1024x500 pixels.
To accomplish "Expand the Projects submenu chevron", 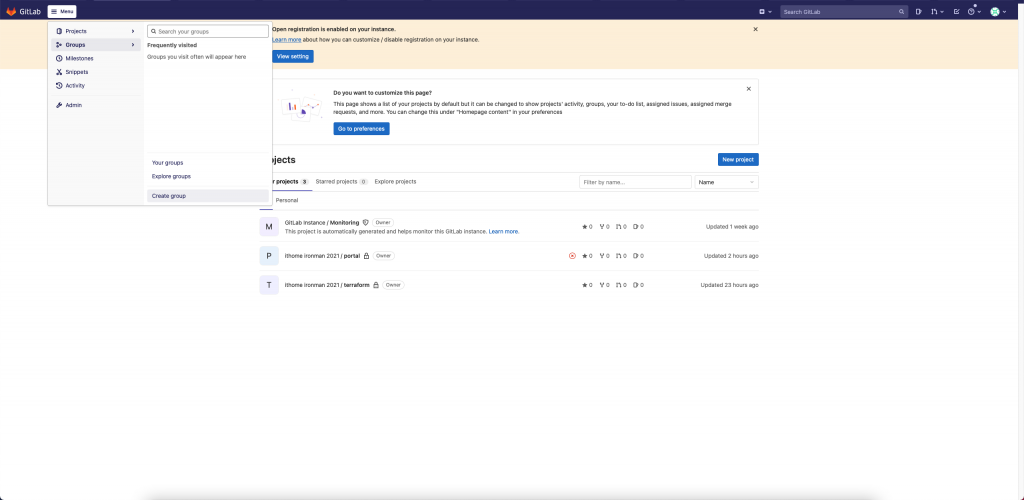I will click(133, 31).
